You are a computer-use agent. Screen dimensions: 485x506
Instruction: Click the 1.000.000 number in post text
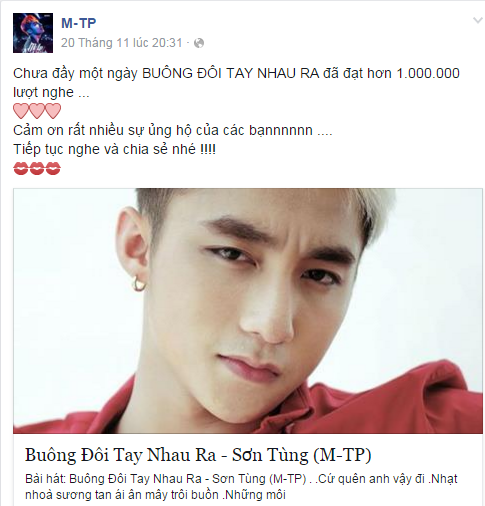coord(428,73)
